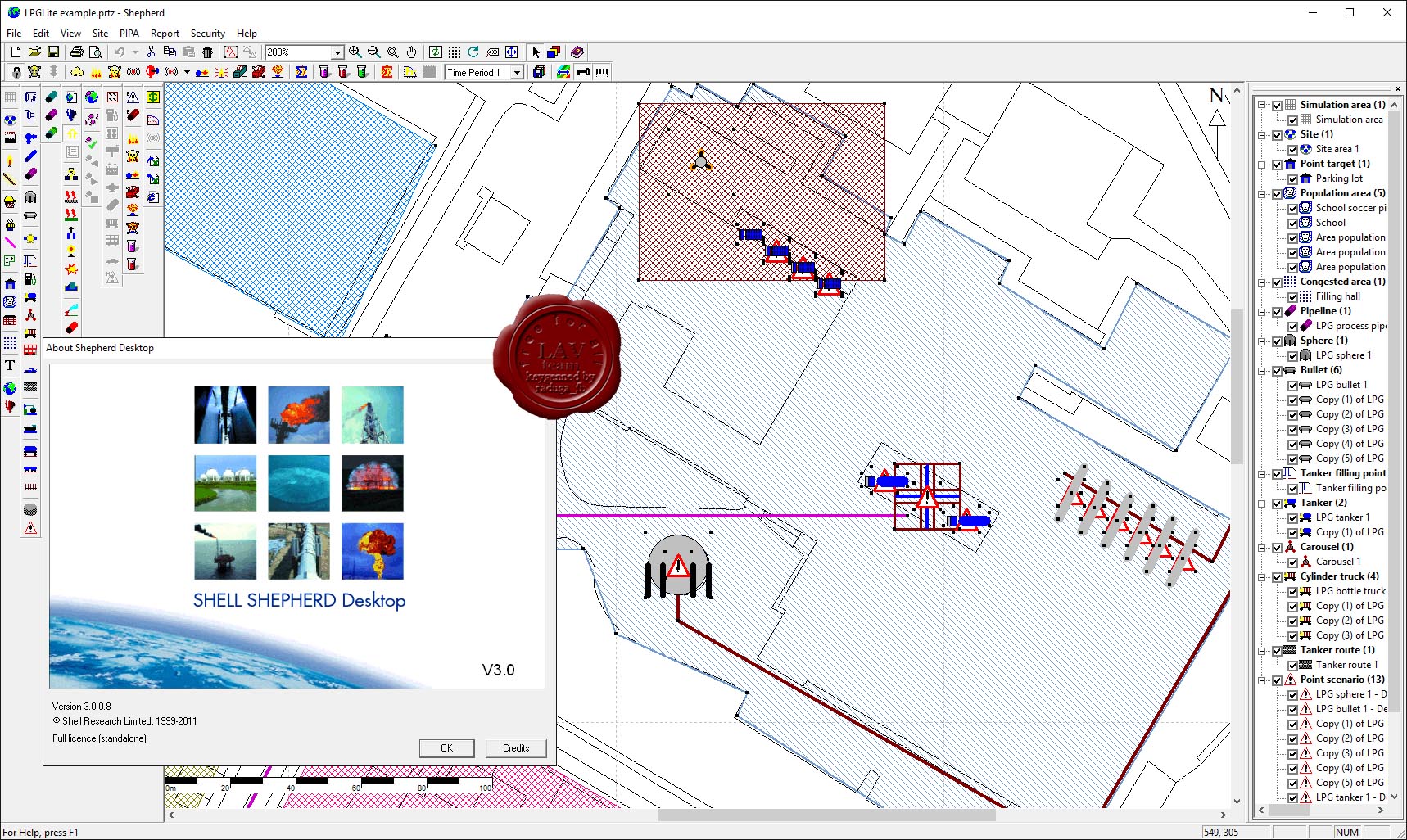Toggle the Parking lot checkbox
This screenshot has height=840, width=1407.
(1292, 178)
